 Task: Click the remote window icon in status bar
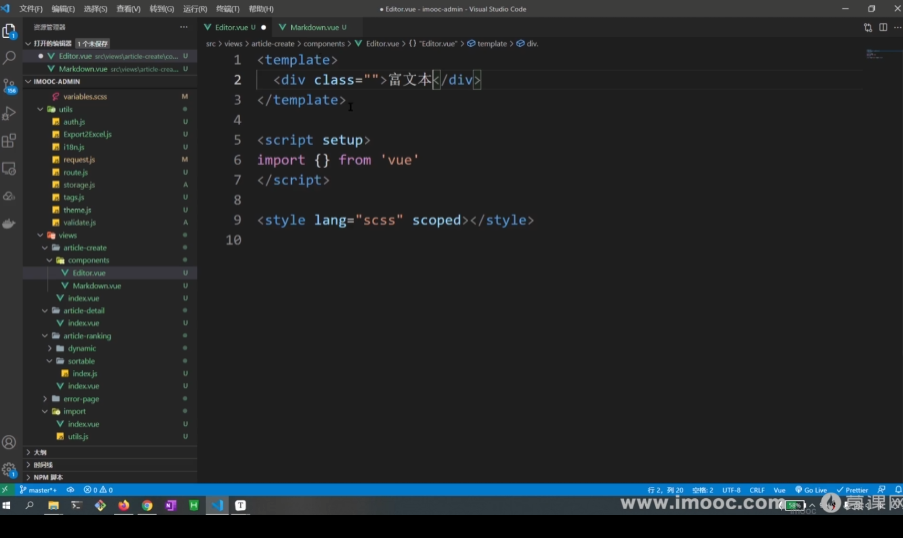tap(5, 490)
